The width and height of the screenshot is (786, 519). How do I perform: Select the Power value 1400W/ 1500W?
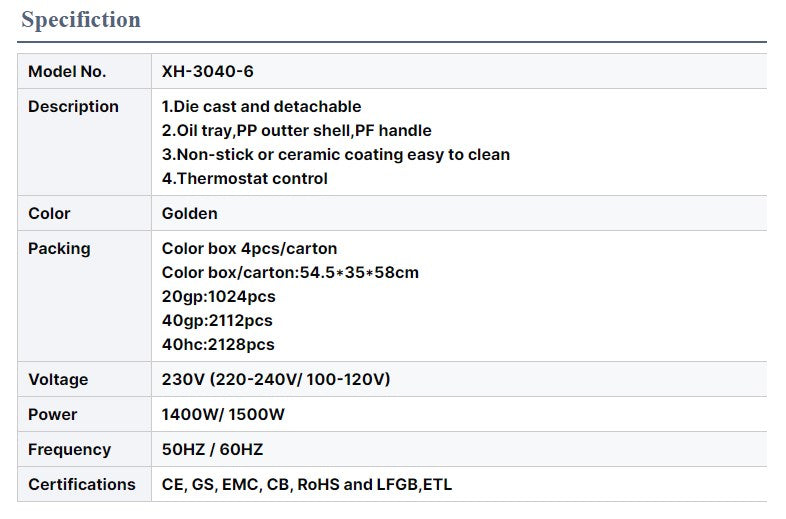pos(223,414)
